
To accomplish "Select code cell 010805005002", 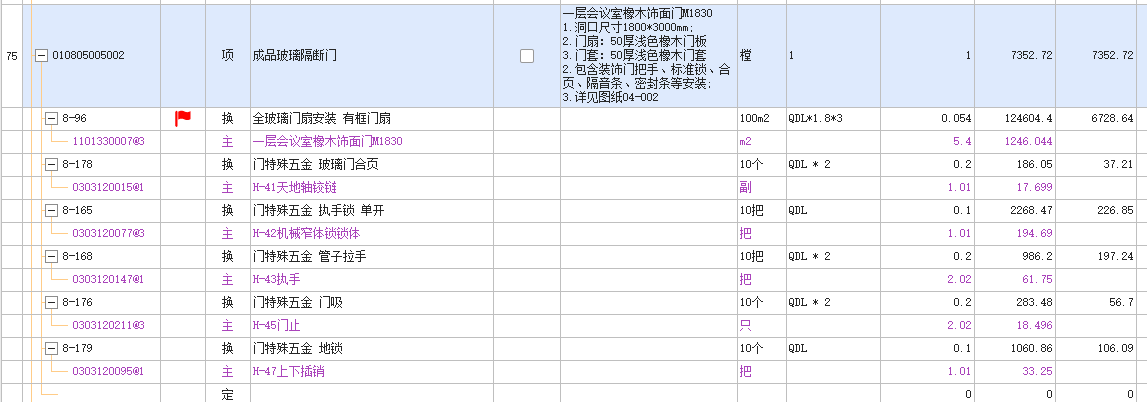I will [88, 56].
